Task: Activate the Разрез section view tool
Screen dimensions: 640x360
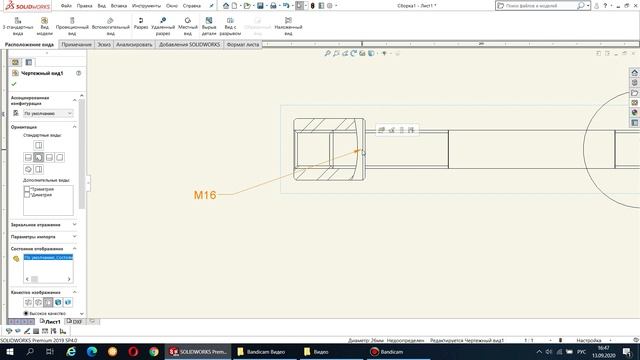Action: tap(141, 24)
